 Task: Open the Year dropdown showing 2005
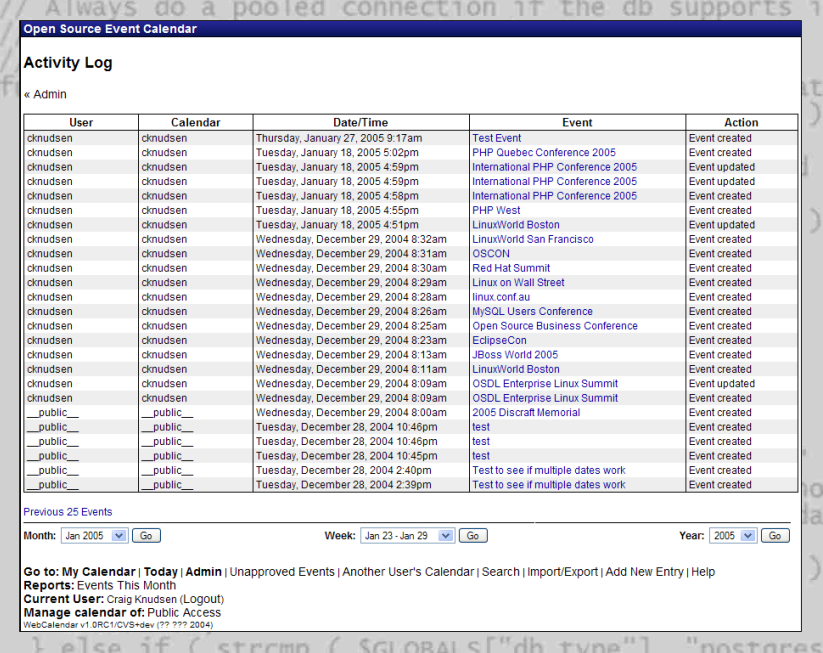[733, 536]
